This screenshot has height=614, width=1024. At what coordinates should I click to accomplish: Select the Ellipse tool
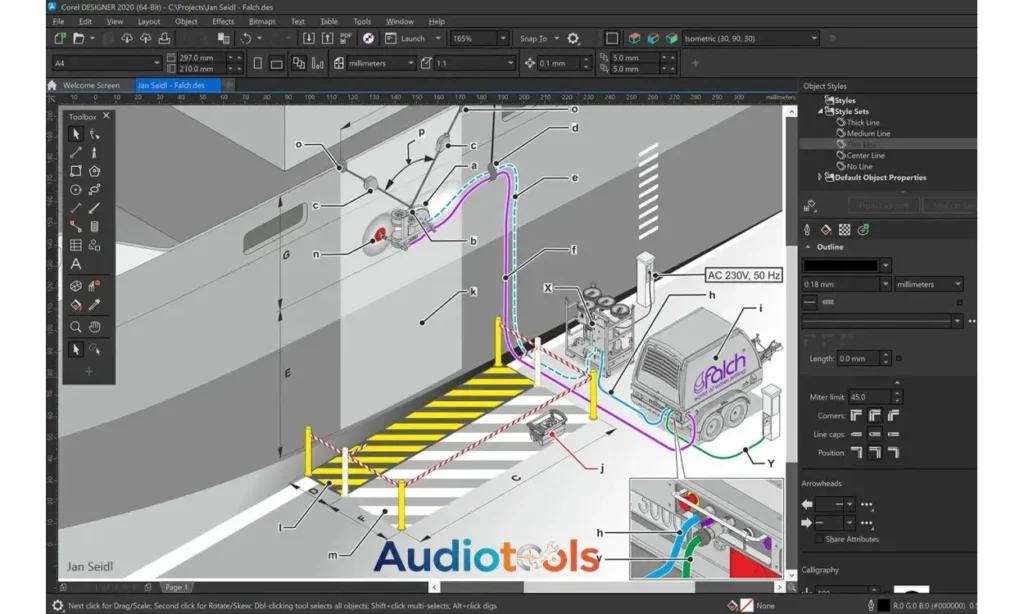(x=75, y=189)
